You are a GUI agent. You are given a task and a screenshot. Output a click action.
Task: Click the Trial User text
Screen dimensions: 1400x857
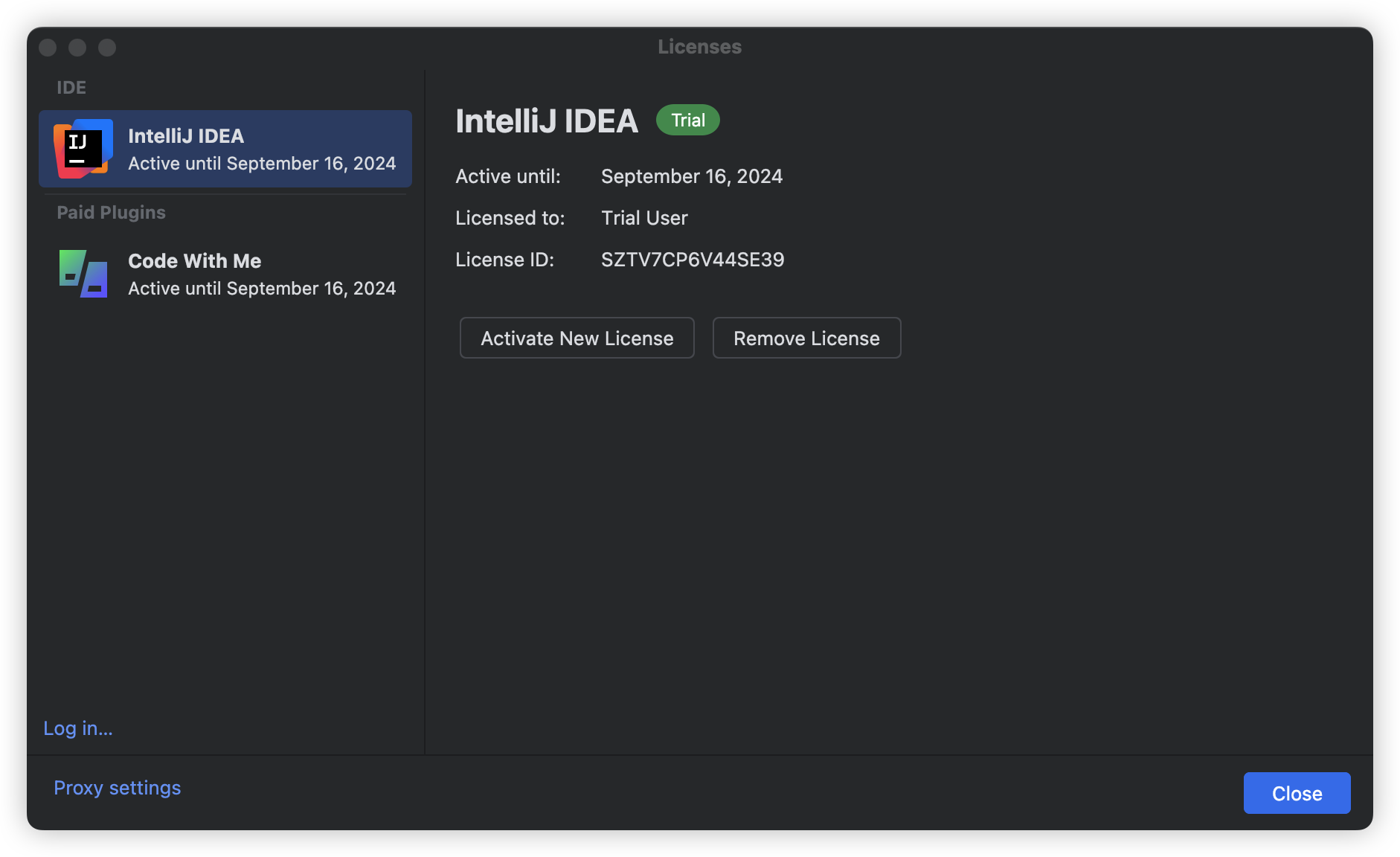pos(644,218)
